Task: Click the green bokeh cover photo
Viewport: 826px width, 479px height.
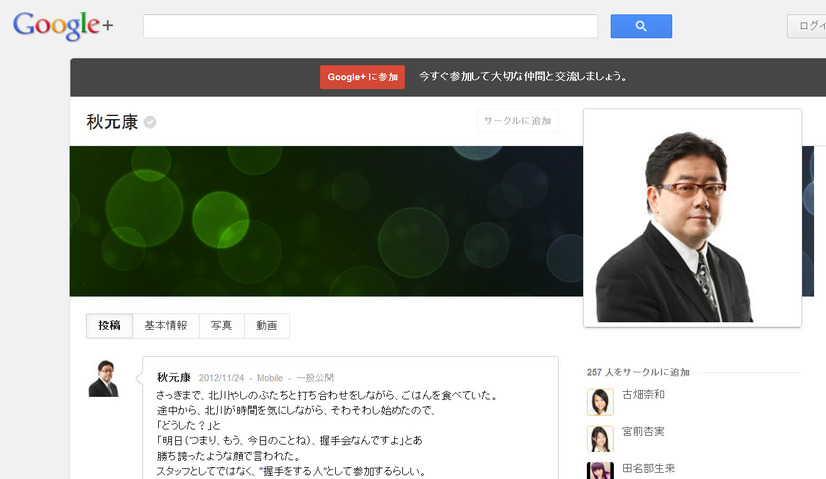Action: tap(326, 221)
